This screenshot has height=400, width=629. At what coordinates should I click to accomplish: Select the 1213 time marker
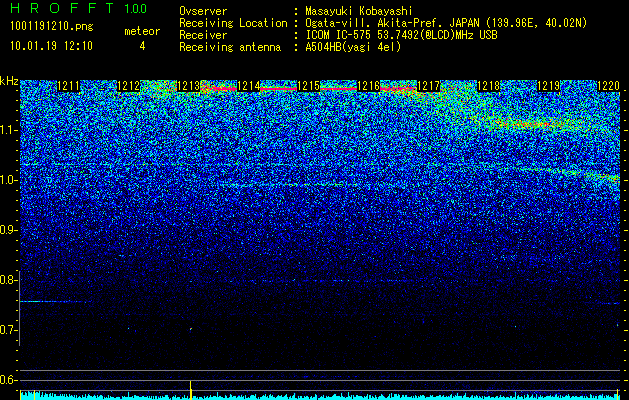(x=188, y=86)
